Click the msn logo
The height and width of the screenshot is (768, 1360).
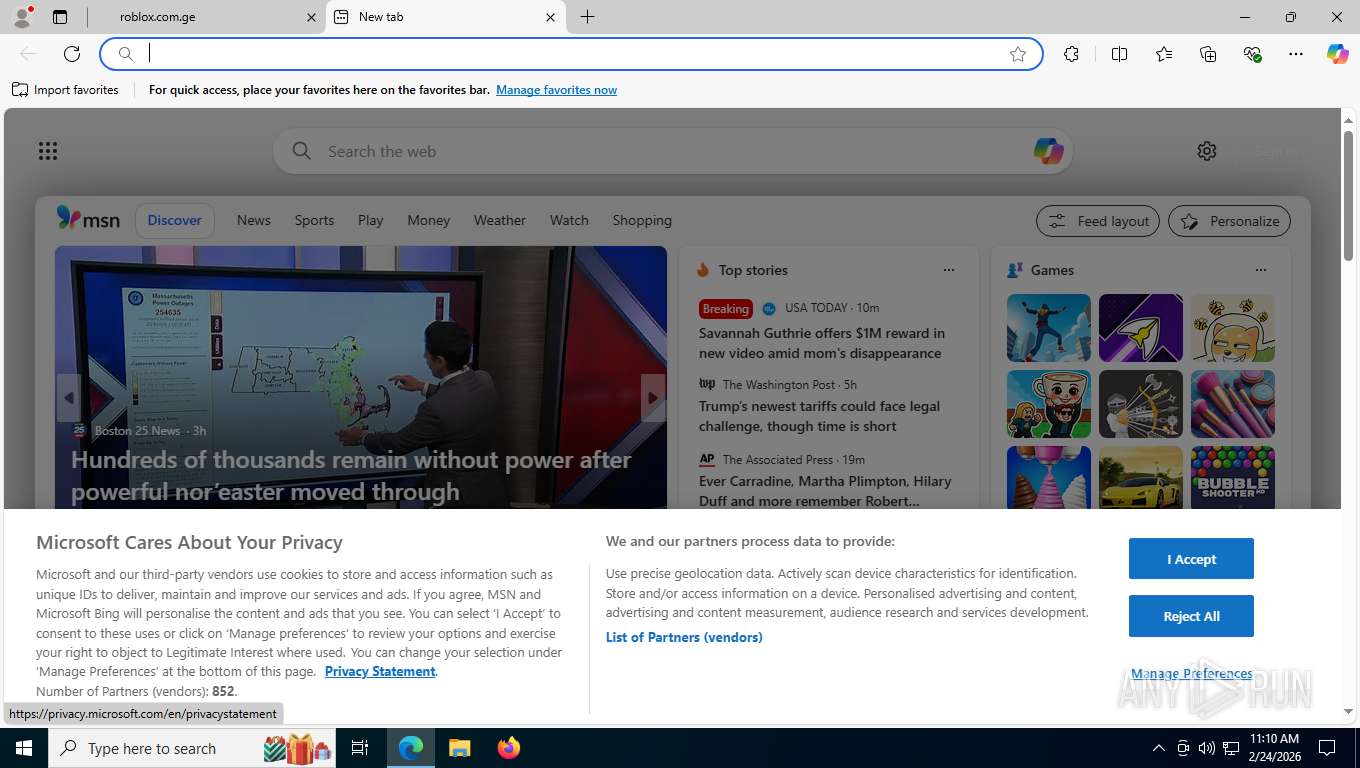coord(88,219)
